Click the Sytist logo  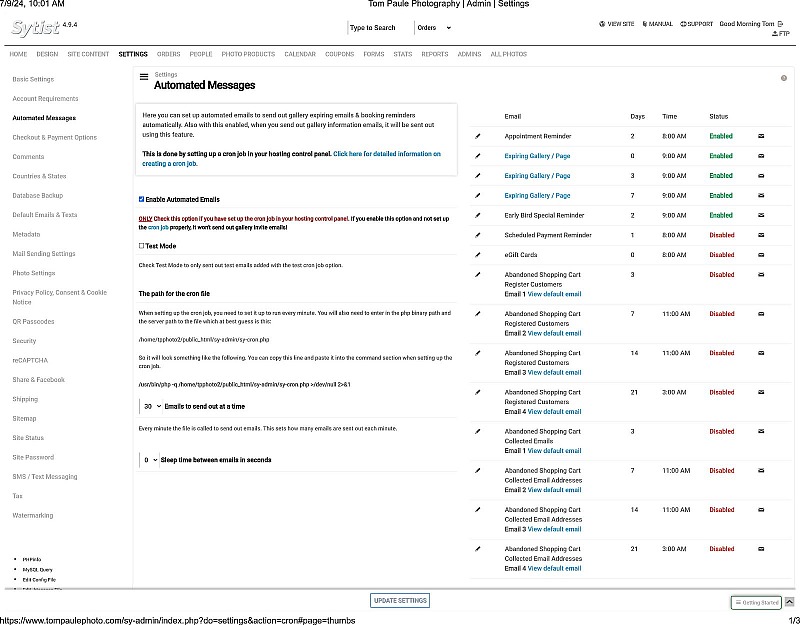tap(35, 28)
